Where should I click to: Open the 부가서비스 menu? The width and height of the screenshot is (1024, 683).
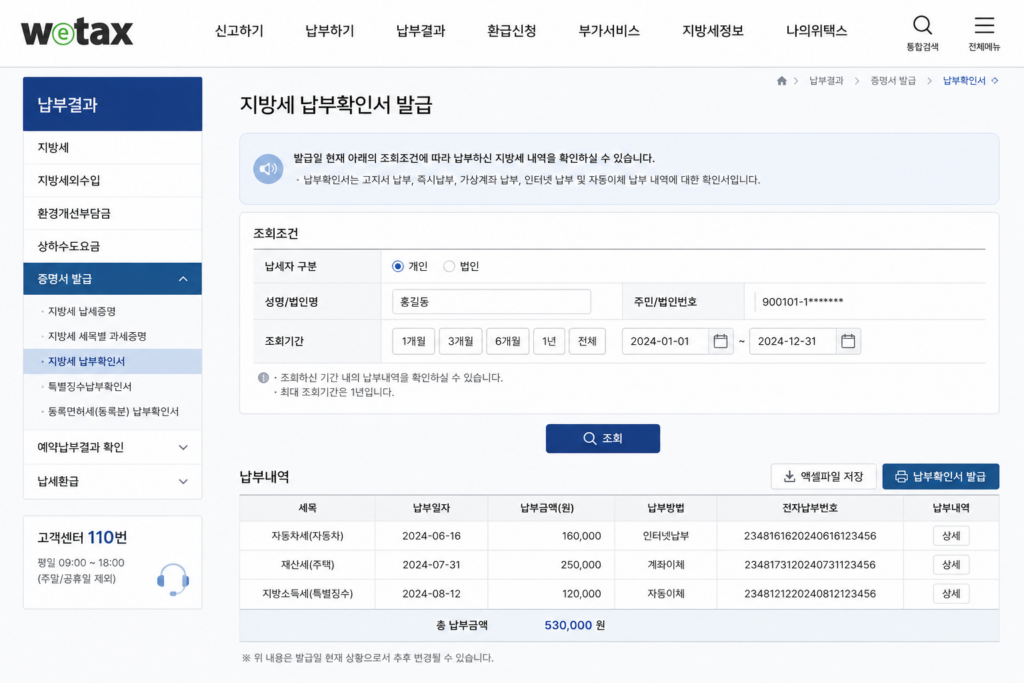coord(609,31)
